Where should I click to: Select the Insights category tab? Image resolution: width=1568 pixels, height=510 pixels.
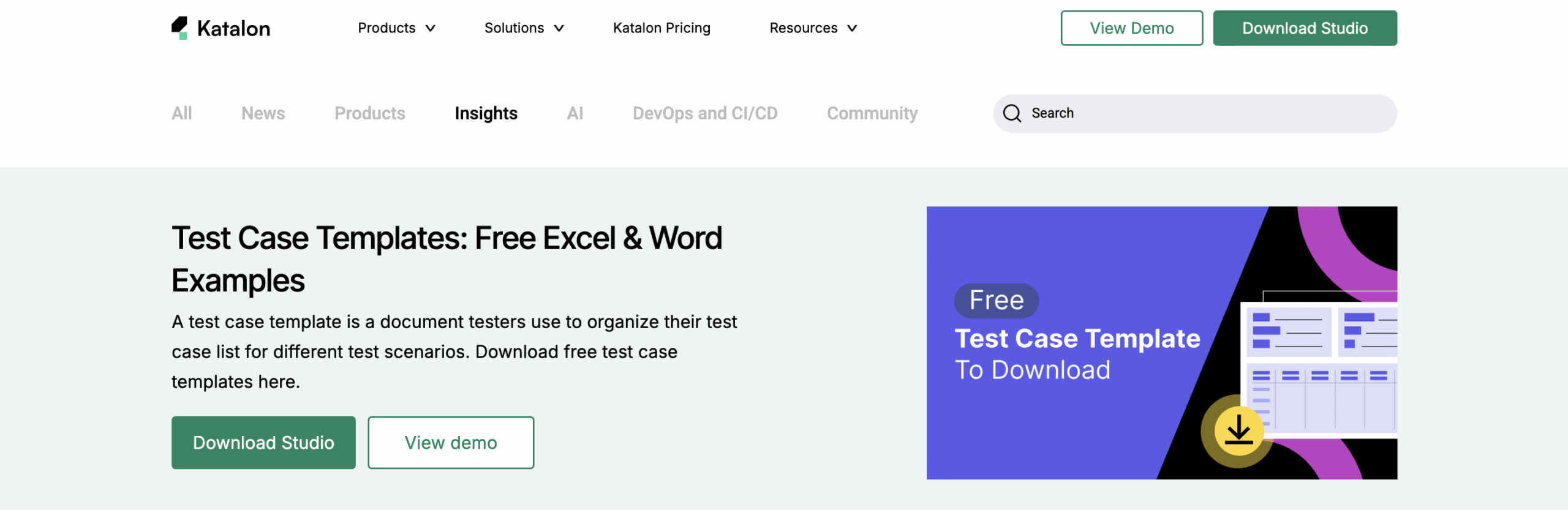pos(486,113)
